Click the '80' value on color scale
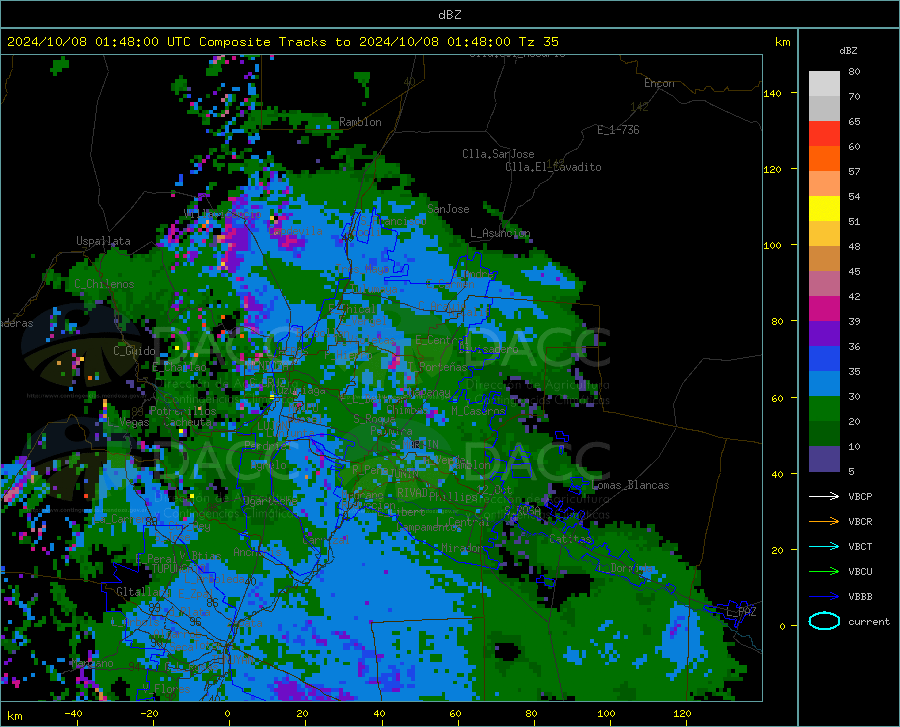 (854, 71)
